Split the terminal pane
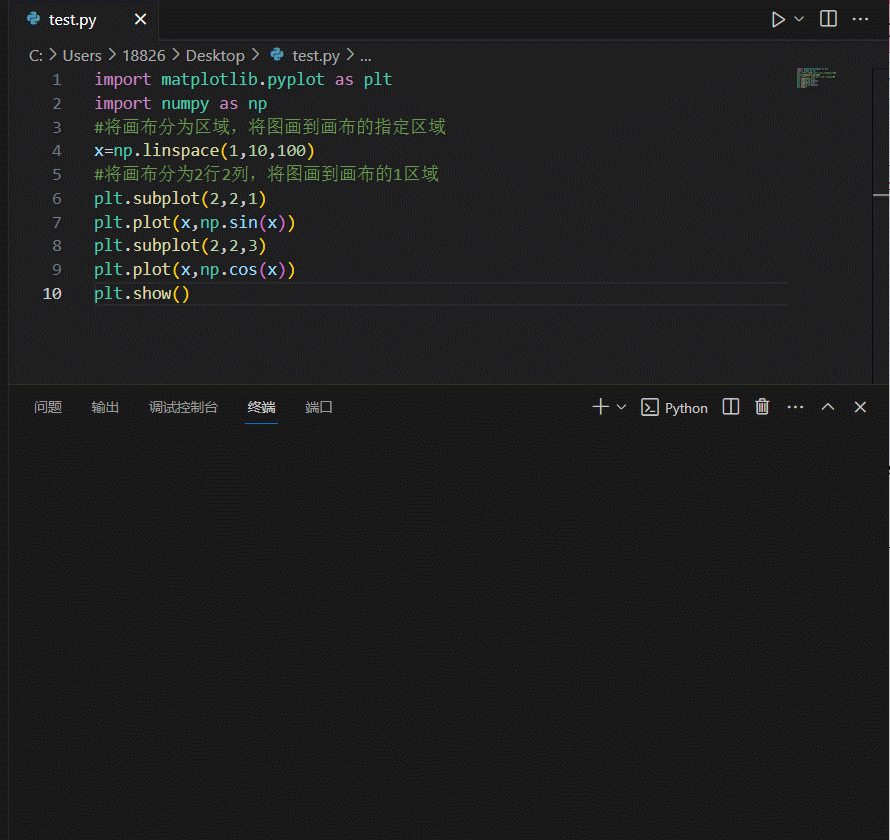Image resolution: width=890 pixels, height=840 pixels. pos(731,407)
